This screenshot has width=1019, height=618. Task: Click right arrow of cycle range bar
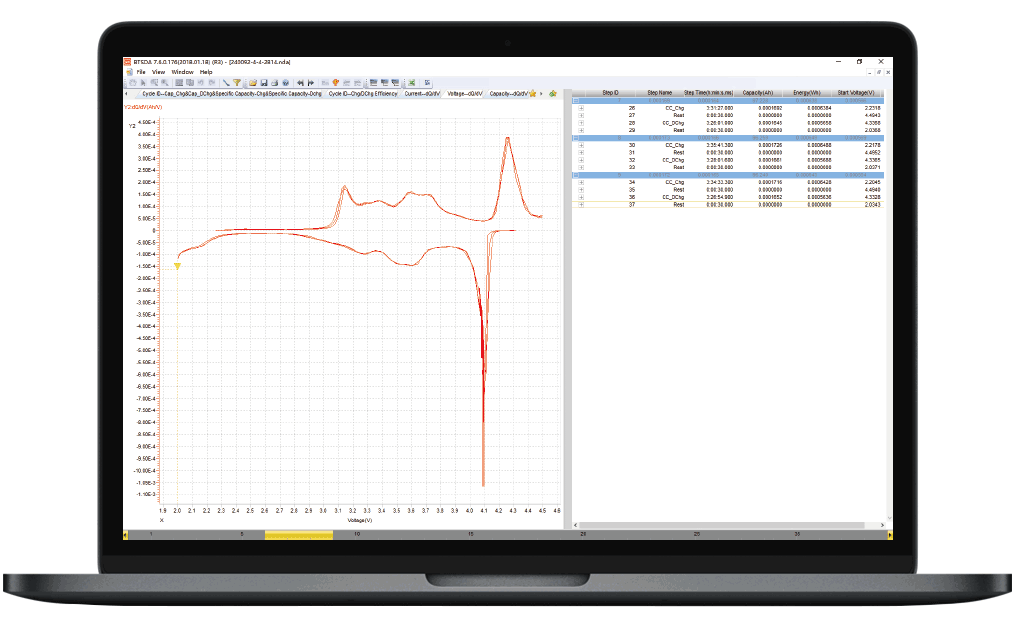(890, 535)
